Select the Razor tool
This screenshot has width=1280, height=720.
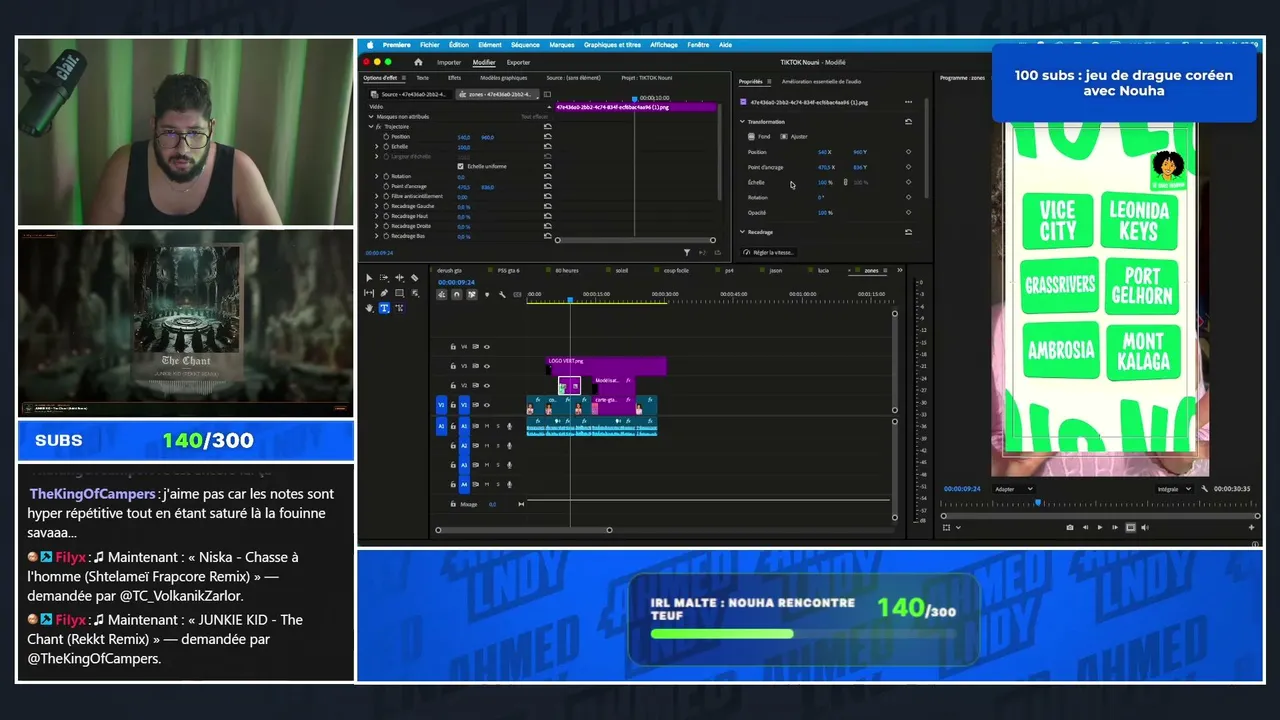415,278
